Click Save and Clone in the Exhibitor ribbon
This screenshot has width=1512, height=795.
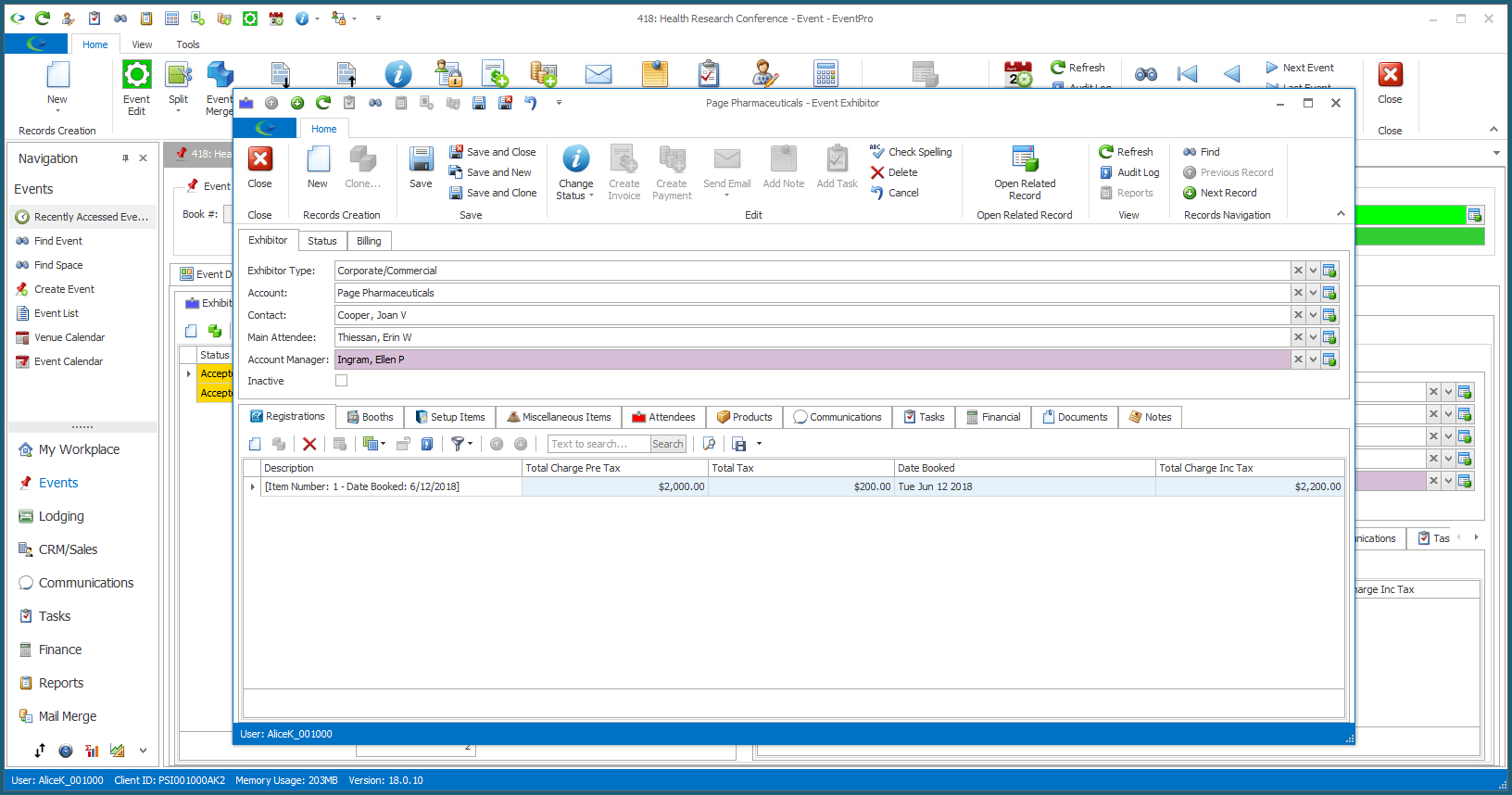coord(493,193)
